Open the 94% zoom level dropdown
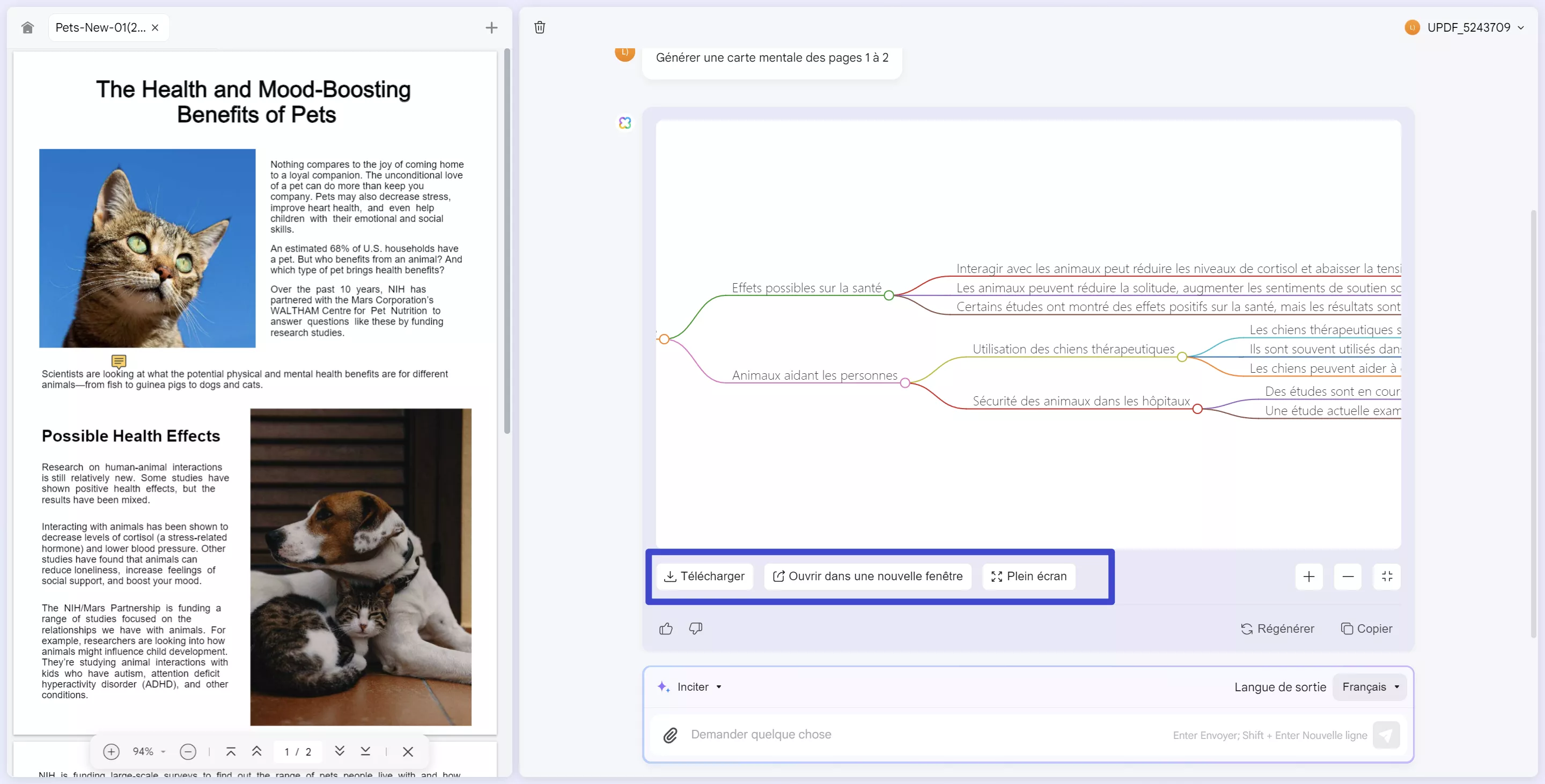 click(x=149, y=752)
